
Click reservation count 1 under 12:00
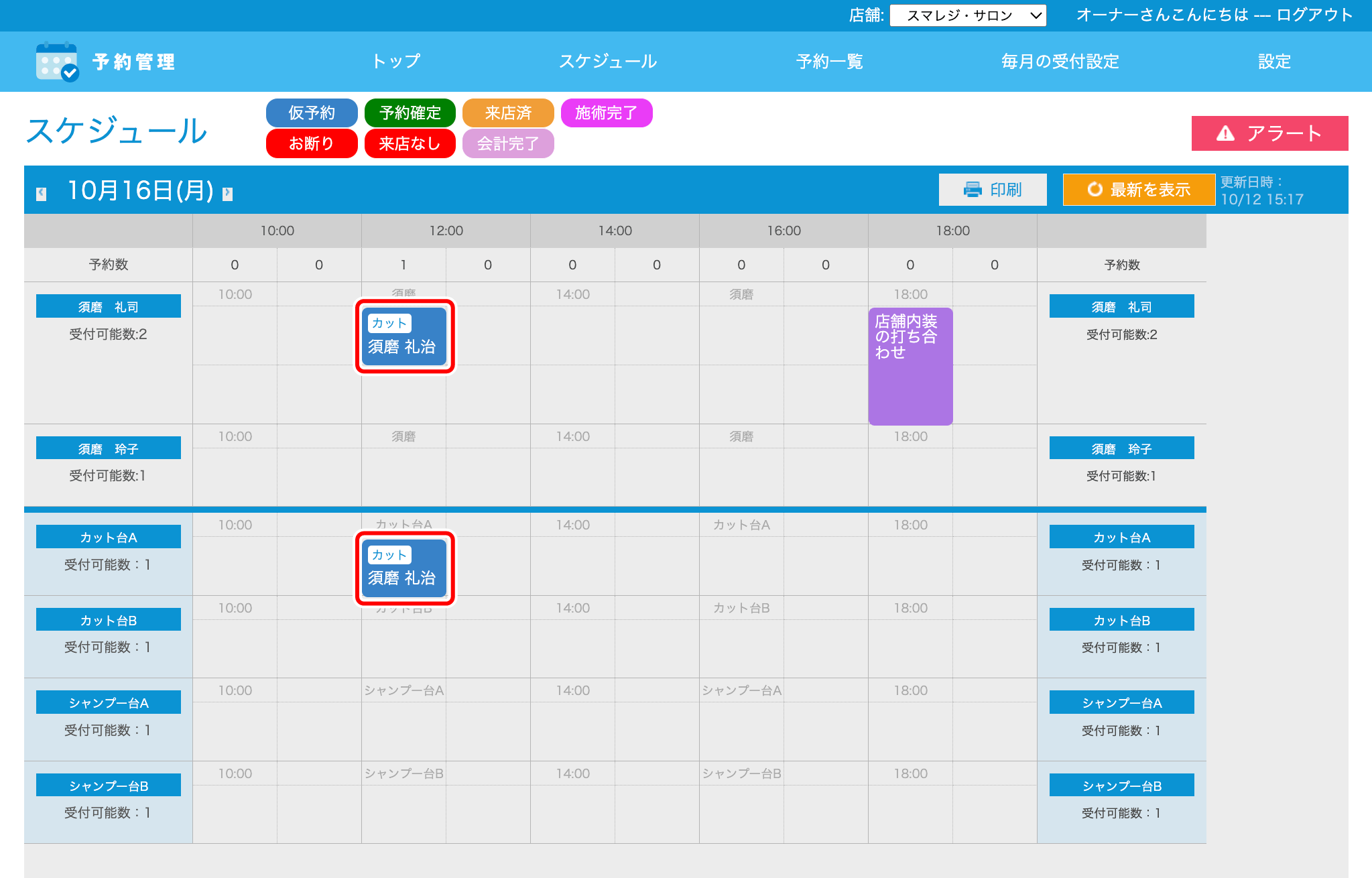pyautogui.click(x=403, y=265)
